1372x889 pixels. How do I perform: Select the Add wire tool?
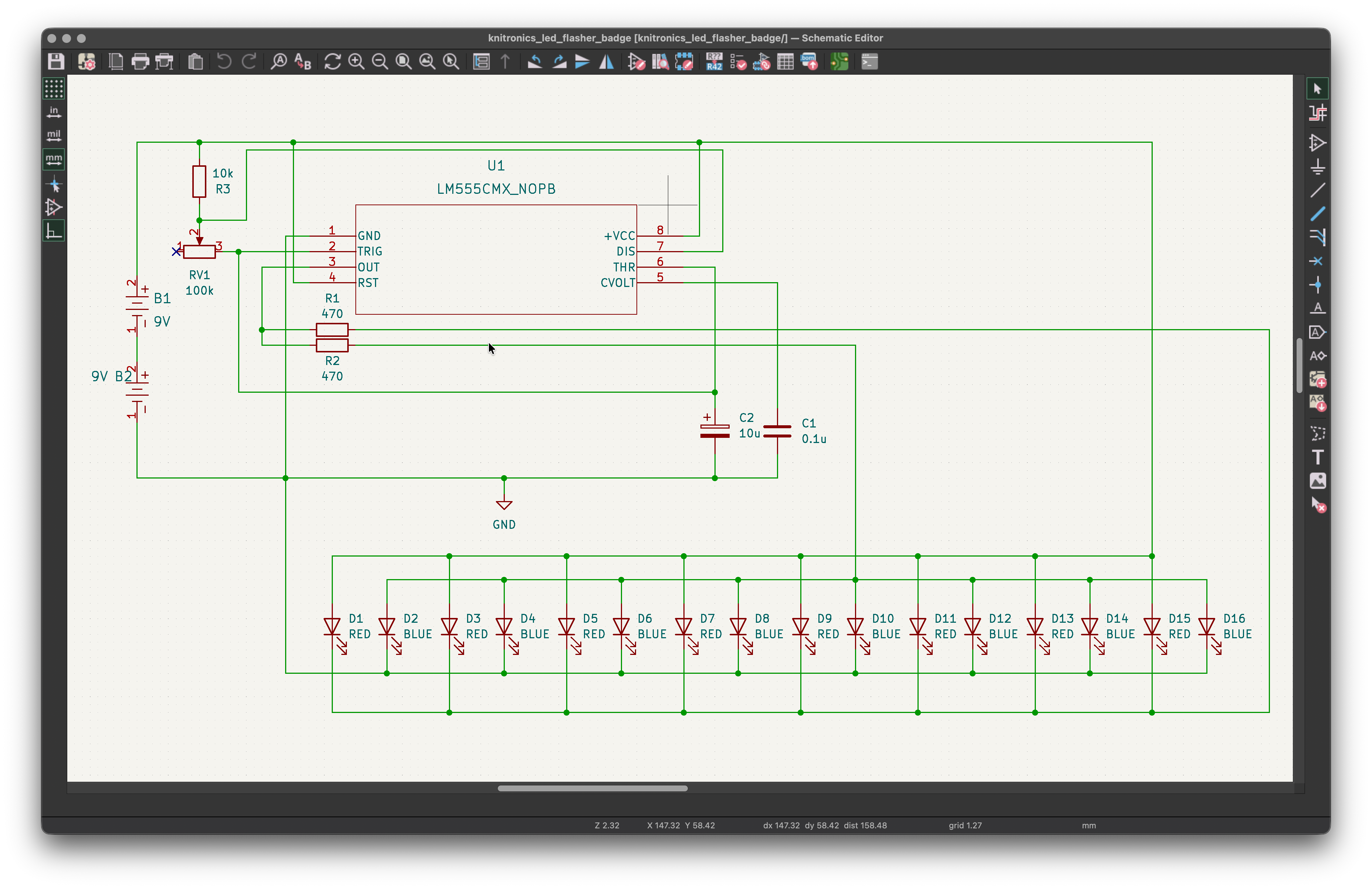click(1318, 190)
